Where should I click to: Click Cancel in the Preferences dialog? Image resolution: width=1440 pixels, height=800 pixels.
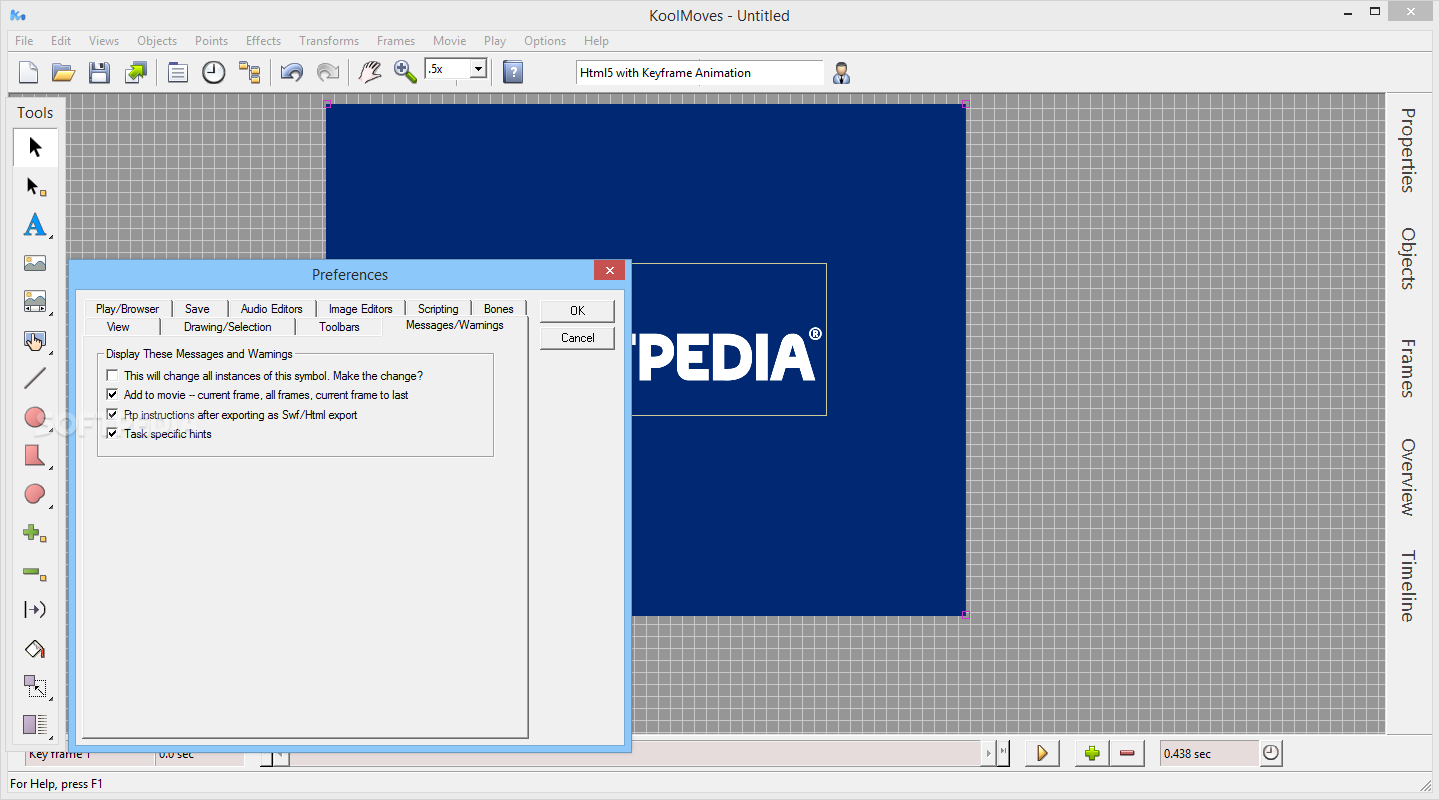click(577, 338)
